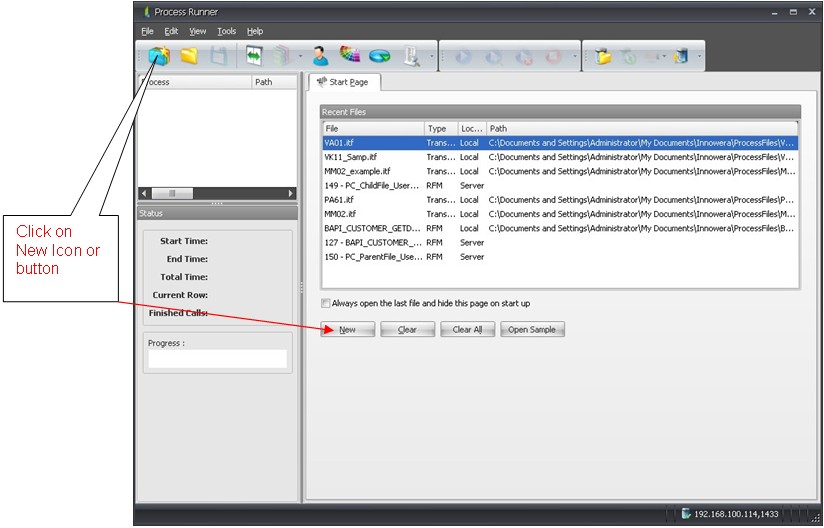Click the New file icon in toolbar
This screenshot has height=528, width=824.
click(x=159, y=56)
